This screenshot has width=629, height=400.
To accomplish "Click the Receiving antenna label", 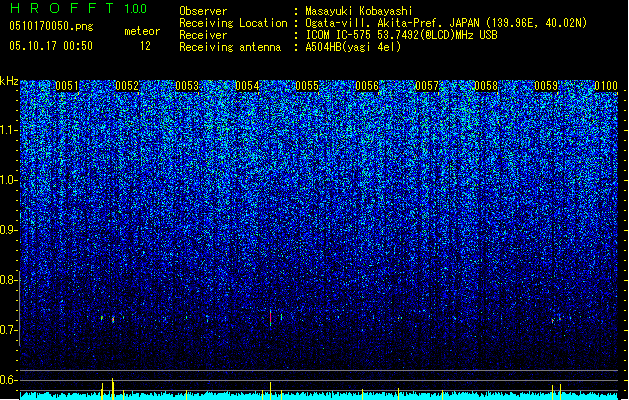I will click(x=230, y=47).
